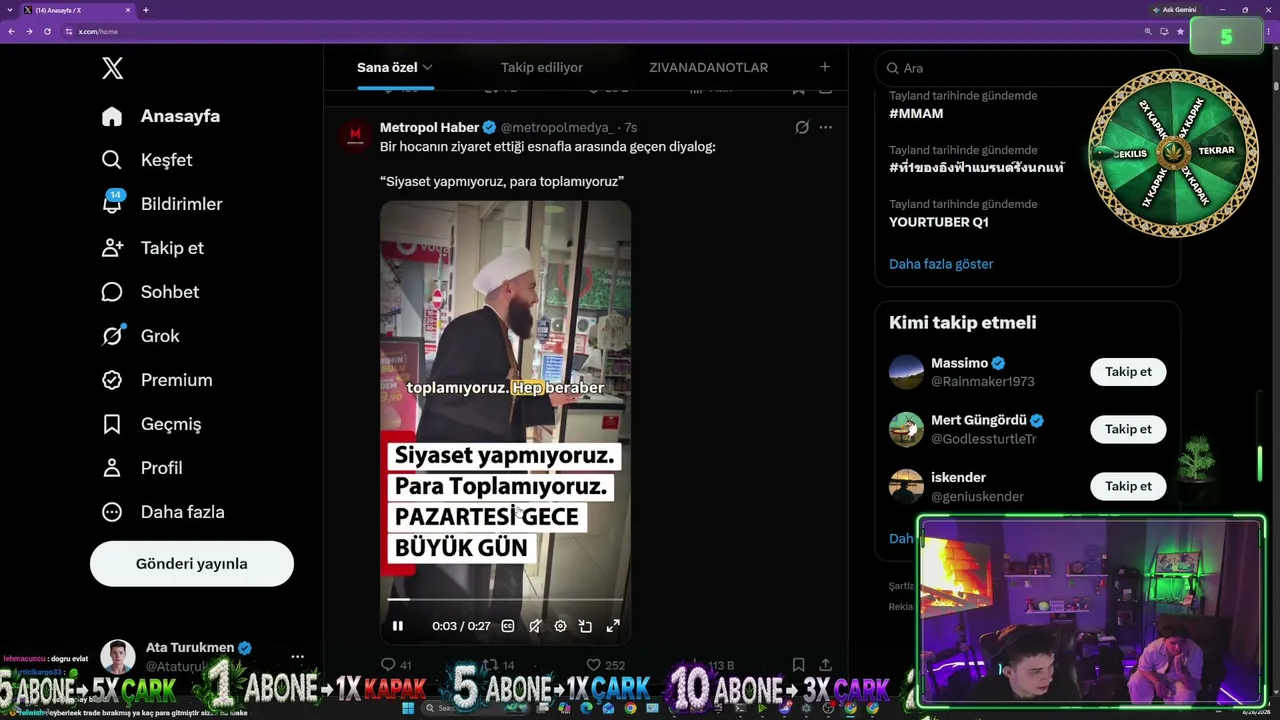
Task: Open video settings gear
Action: click(x=561, y=626)
